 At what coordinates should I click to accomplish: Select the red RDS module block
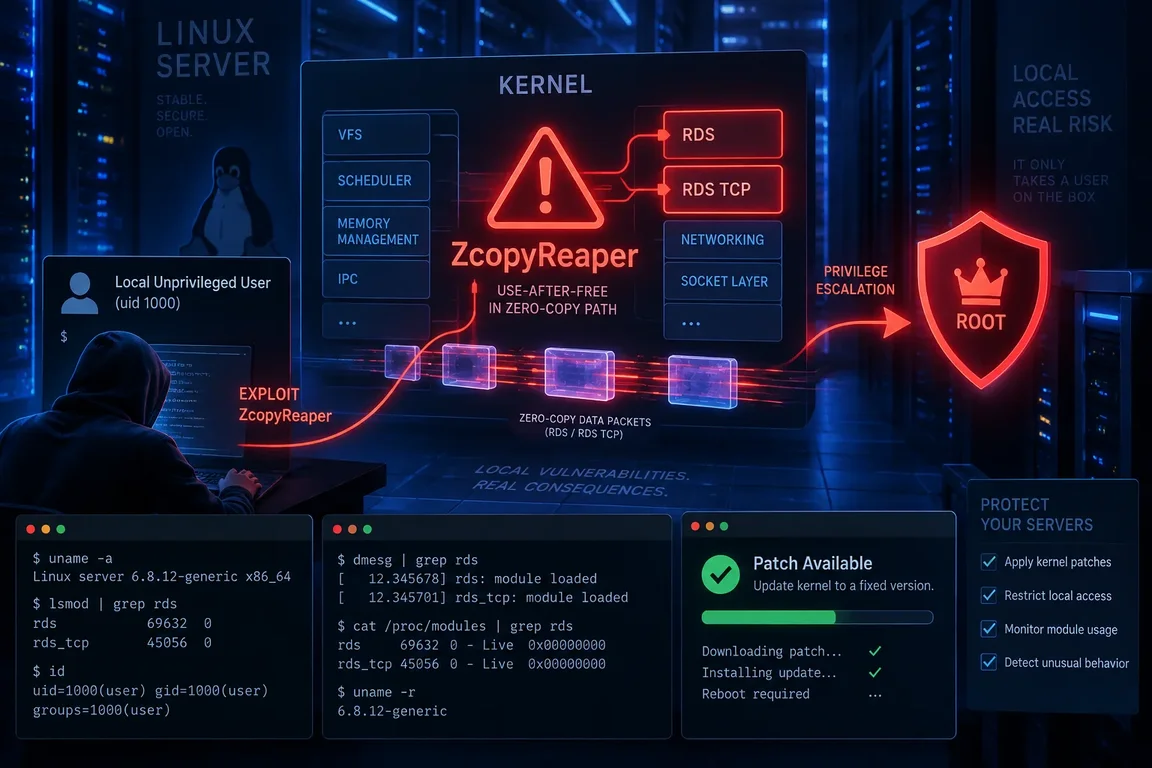(x=723, y=134)
